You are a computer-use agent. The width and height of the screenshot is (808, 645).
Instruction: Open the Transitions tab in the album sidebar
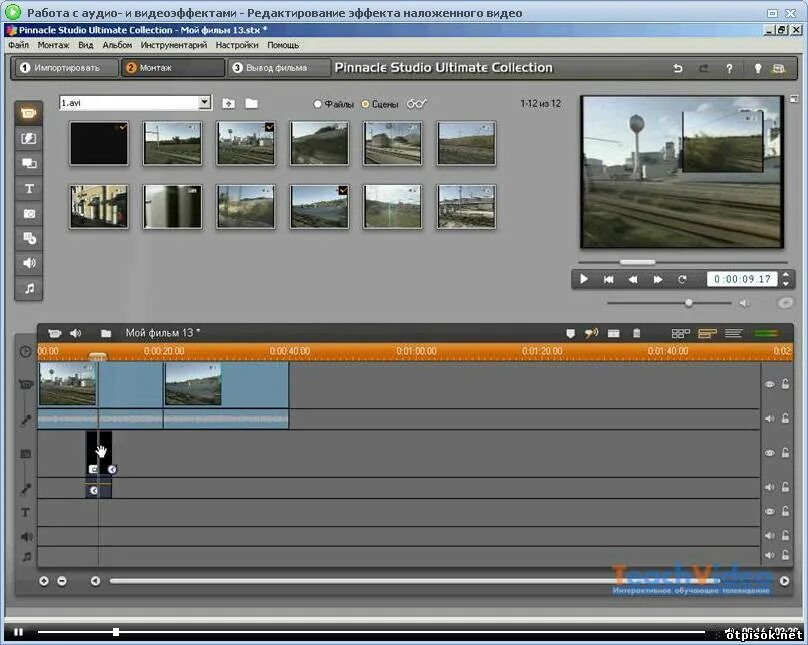click(x=29, y=138)
